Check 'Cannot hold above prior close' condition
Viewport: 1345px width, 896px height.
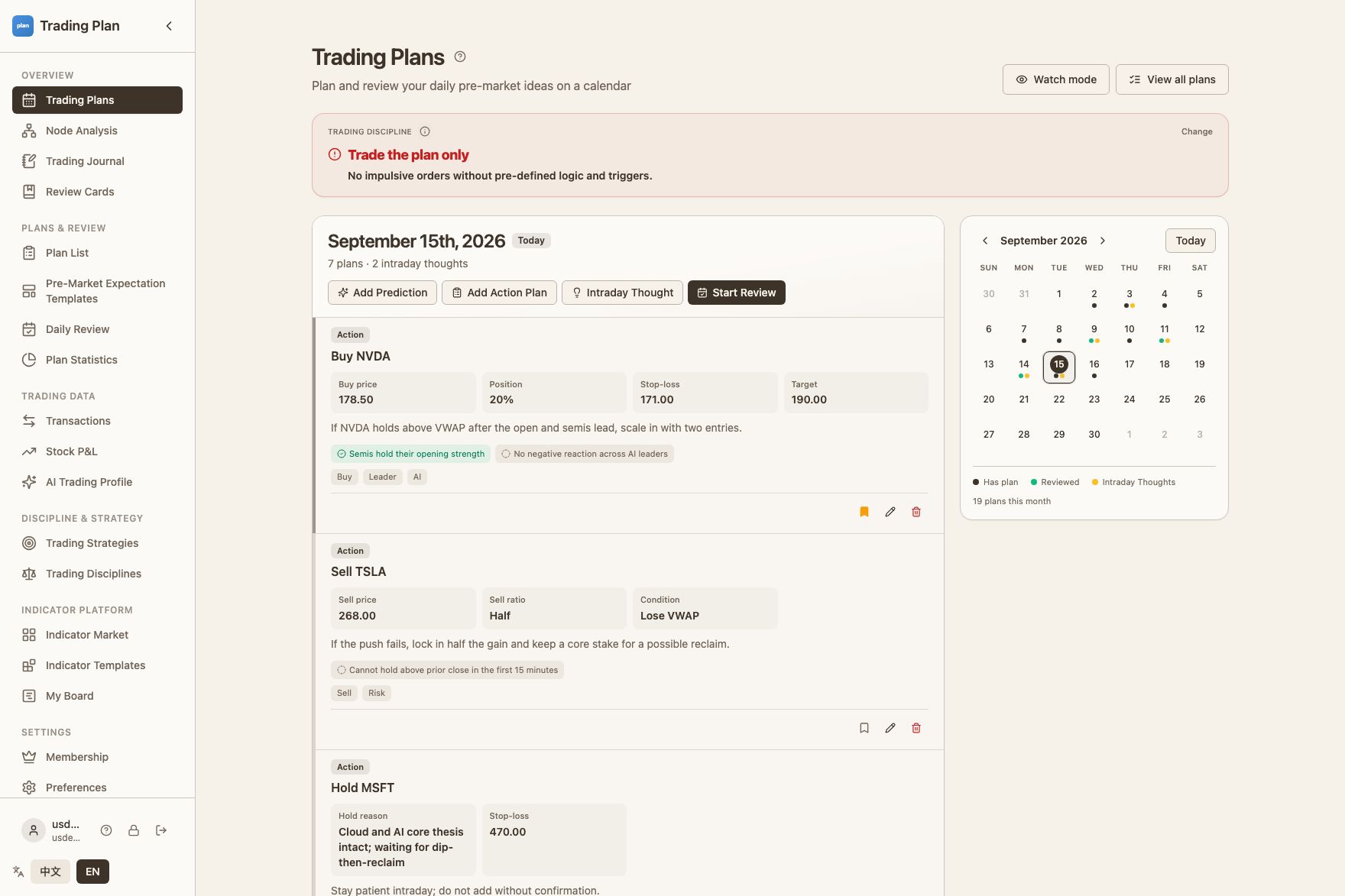[447, 670]
